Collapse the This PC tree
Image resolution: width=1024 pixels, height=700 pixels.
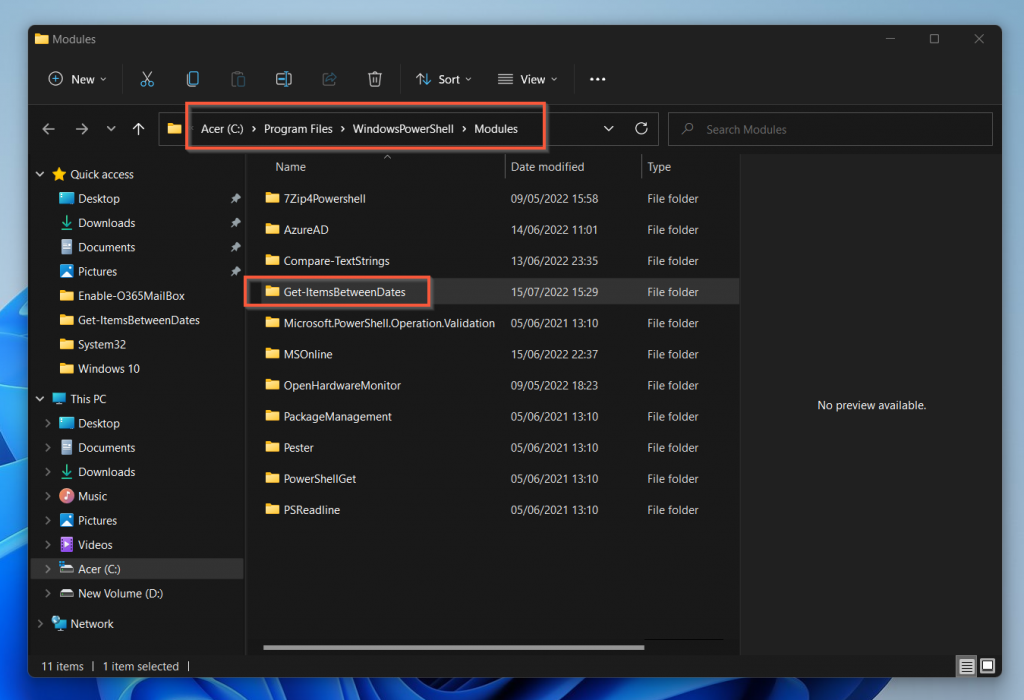pyautogui.click(x=40, y=398)
